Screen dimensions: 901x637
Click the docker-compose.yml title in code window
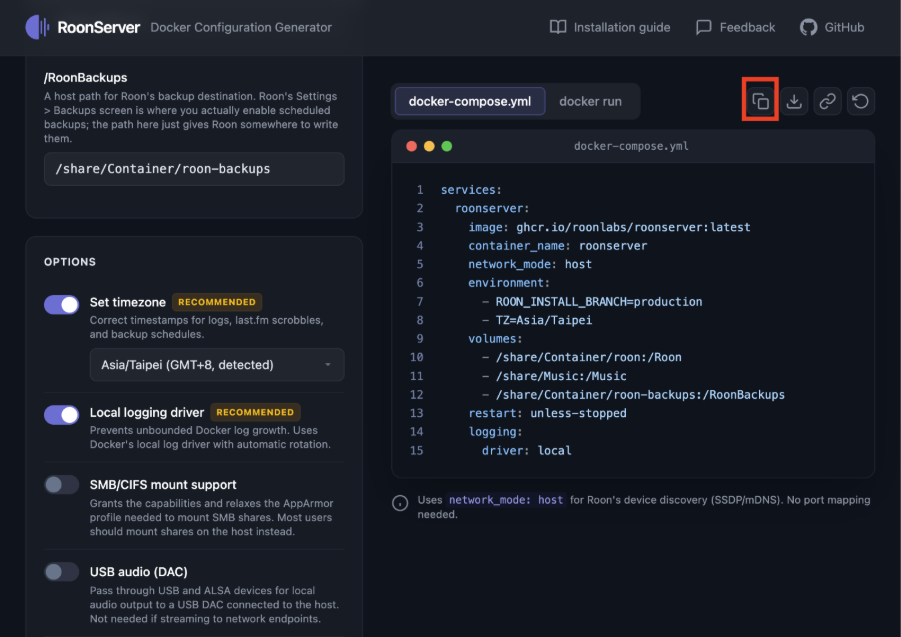(631, 146)
